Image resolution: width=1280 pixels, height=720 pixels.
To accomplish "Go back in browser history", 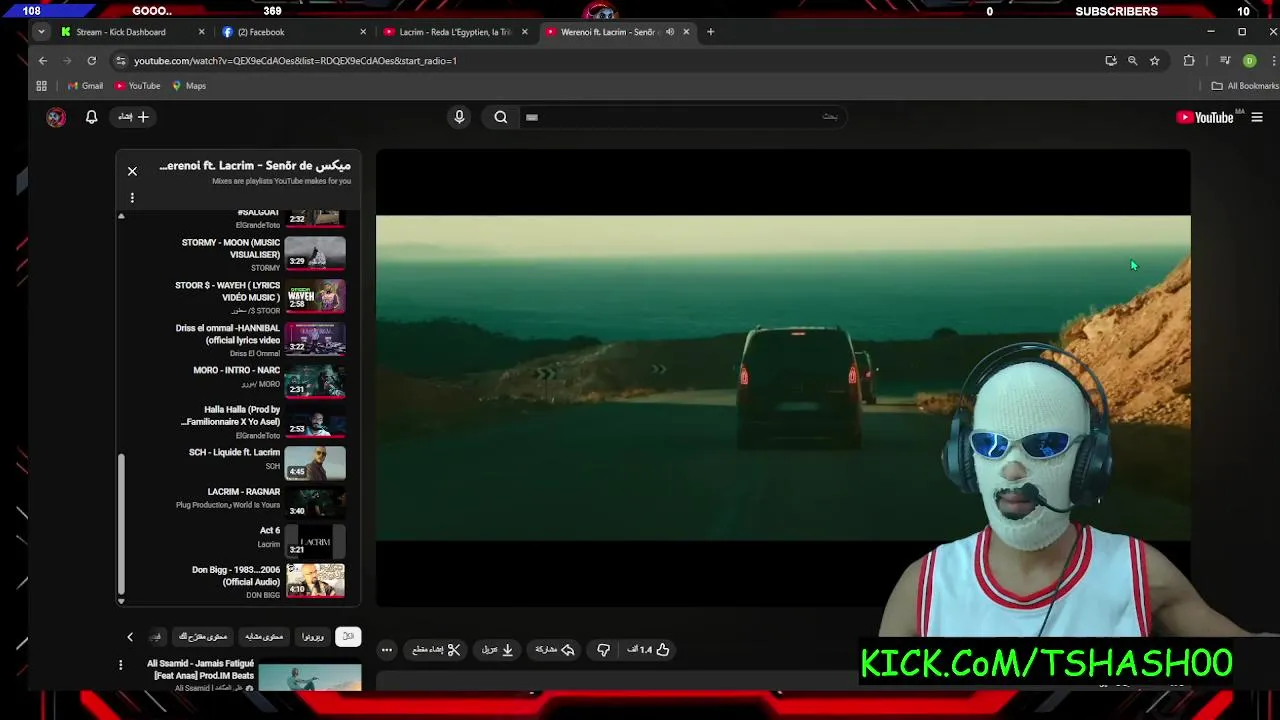I will click(43, 61).
